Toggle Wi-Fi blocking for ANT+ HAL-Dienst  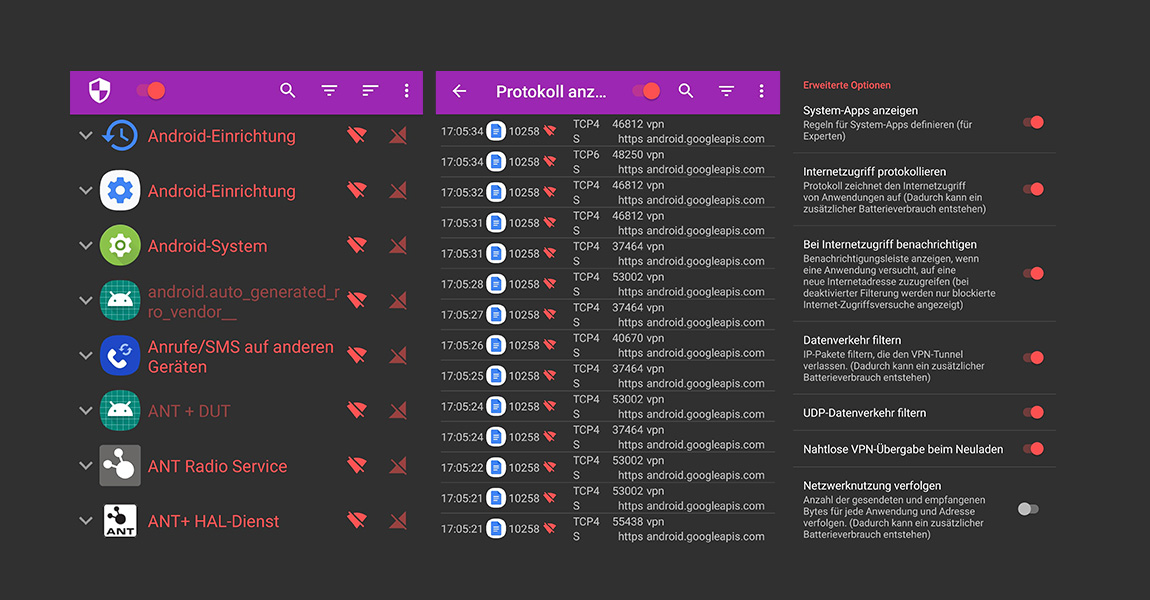click(x=356, y=520)
